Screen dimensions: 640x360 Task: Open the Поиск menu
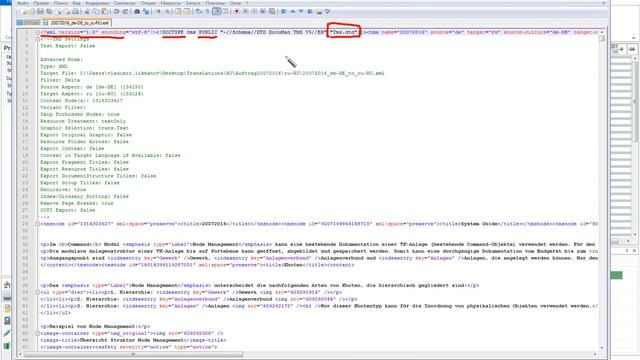pyautogui.click(x=60, y=3)
